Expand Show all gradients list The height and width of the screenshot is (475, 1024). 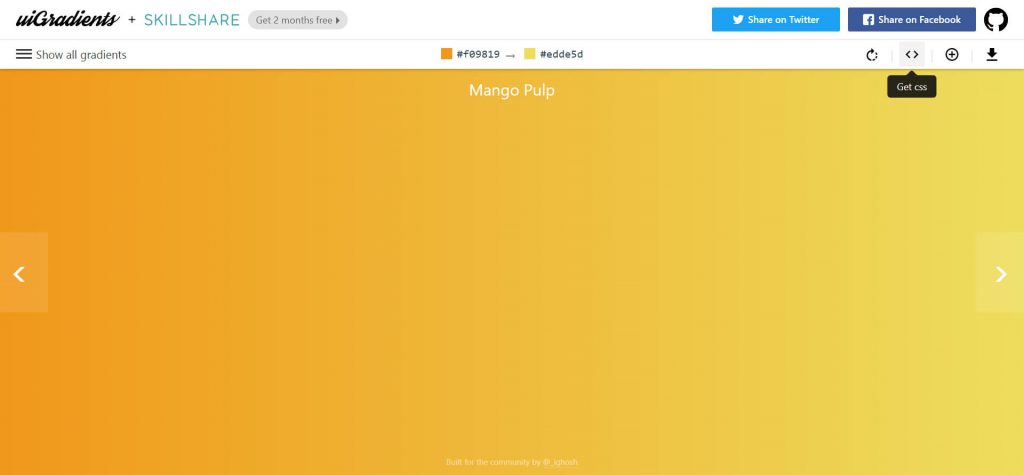[81, 55]
